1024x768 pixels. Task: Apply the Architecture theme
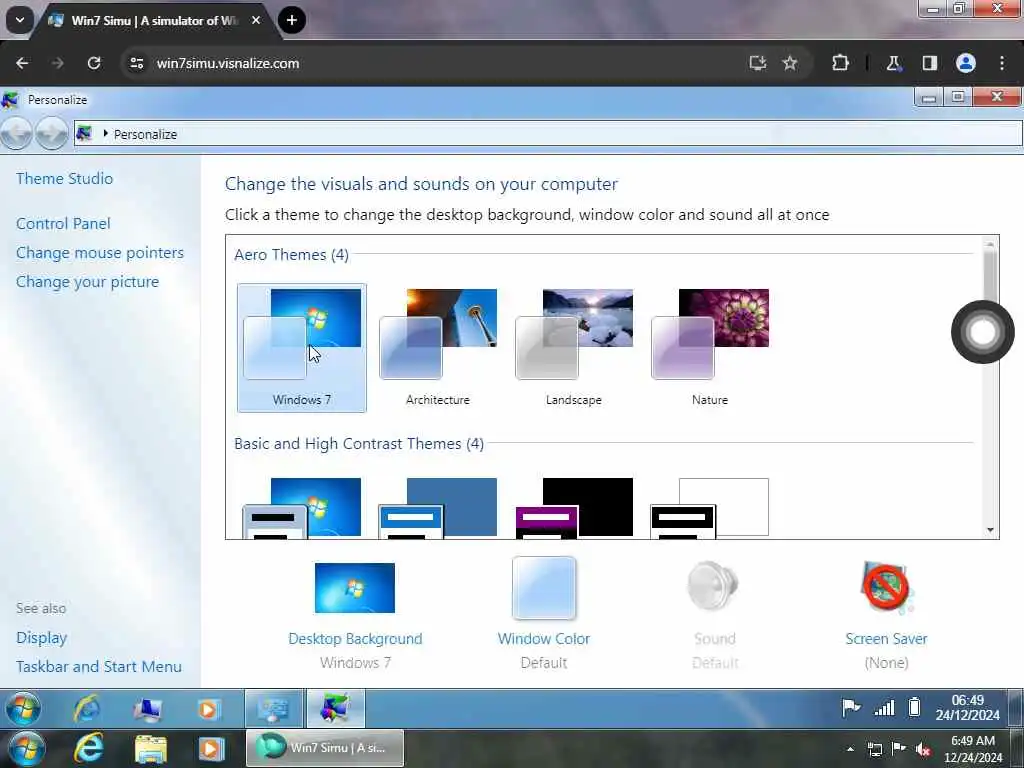click(438, 347)
